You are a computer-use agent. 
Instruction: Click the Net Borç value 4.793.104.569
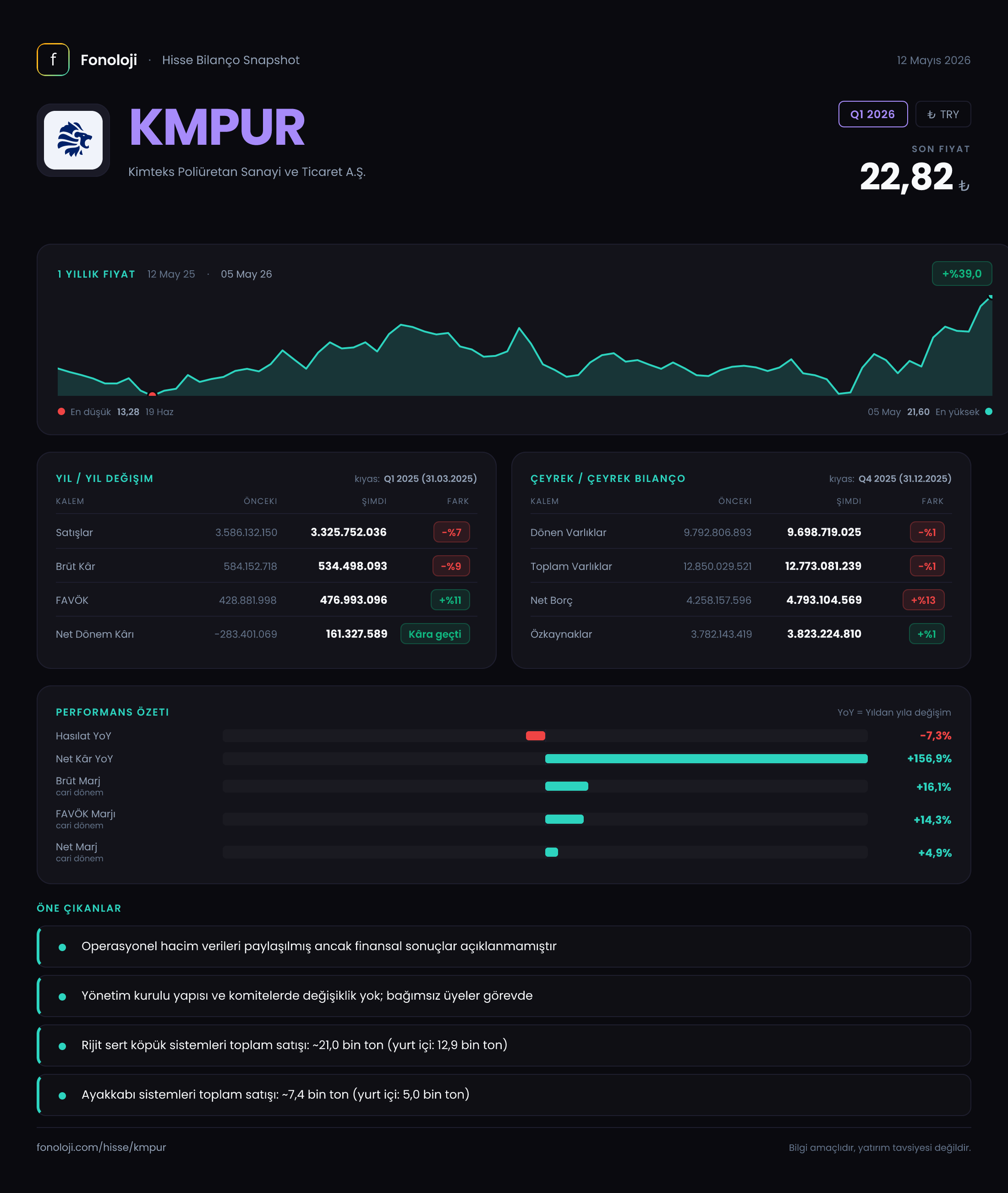coord(824,600)
